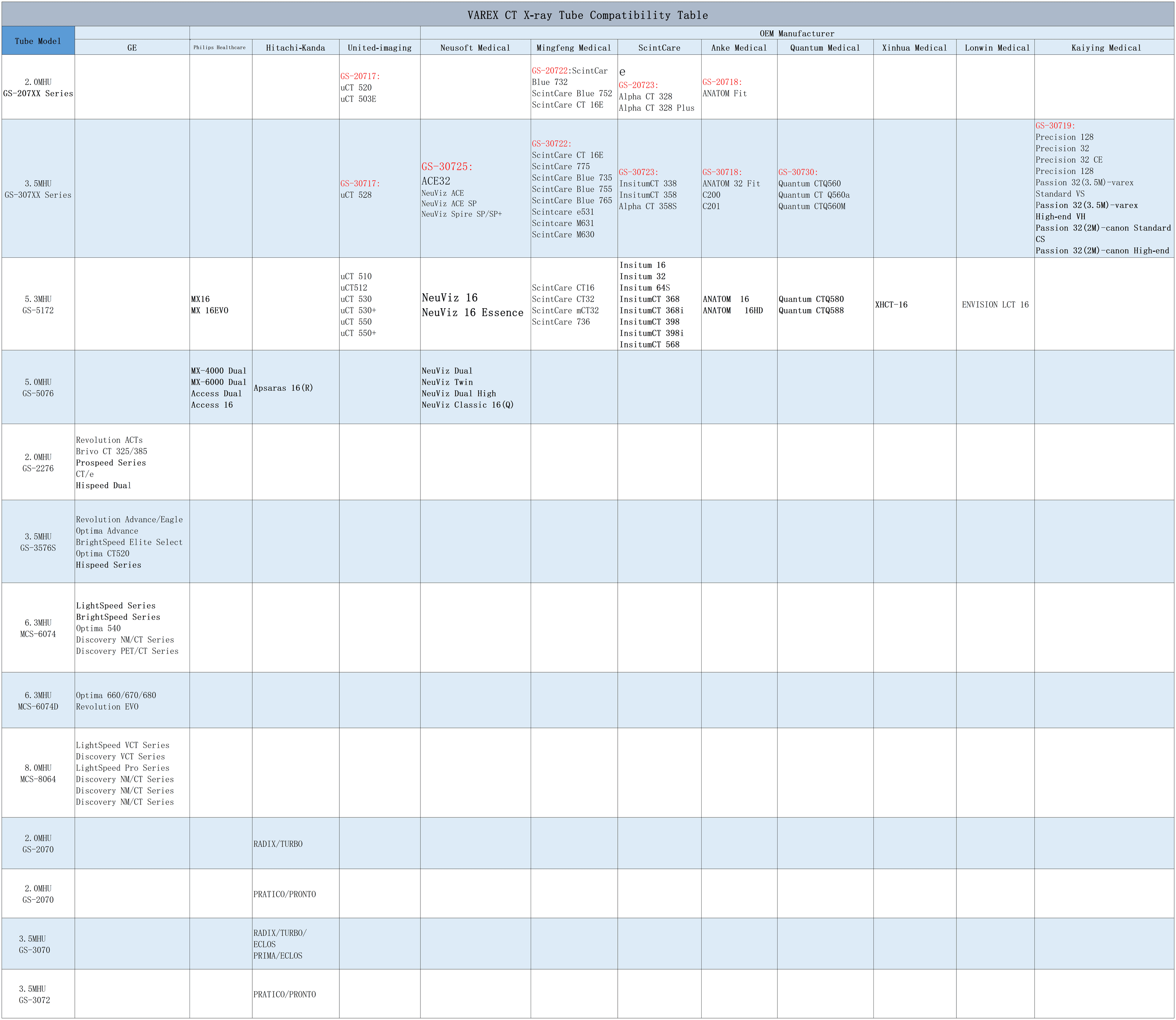Select the "NeuViz Classic 16(Q)" entry
The width and height of the screenshot is (1176, 1020).
[x=468, y=405]
